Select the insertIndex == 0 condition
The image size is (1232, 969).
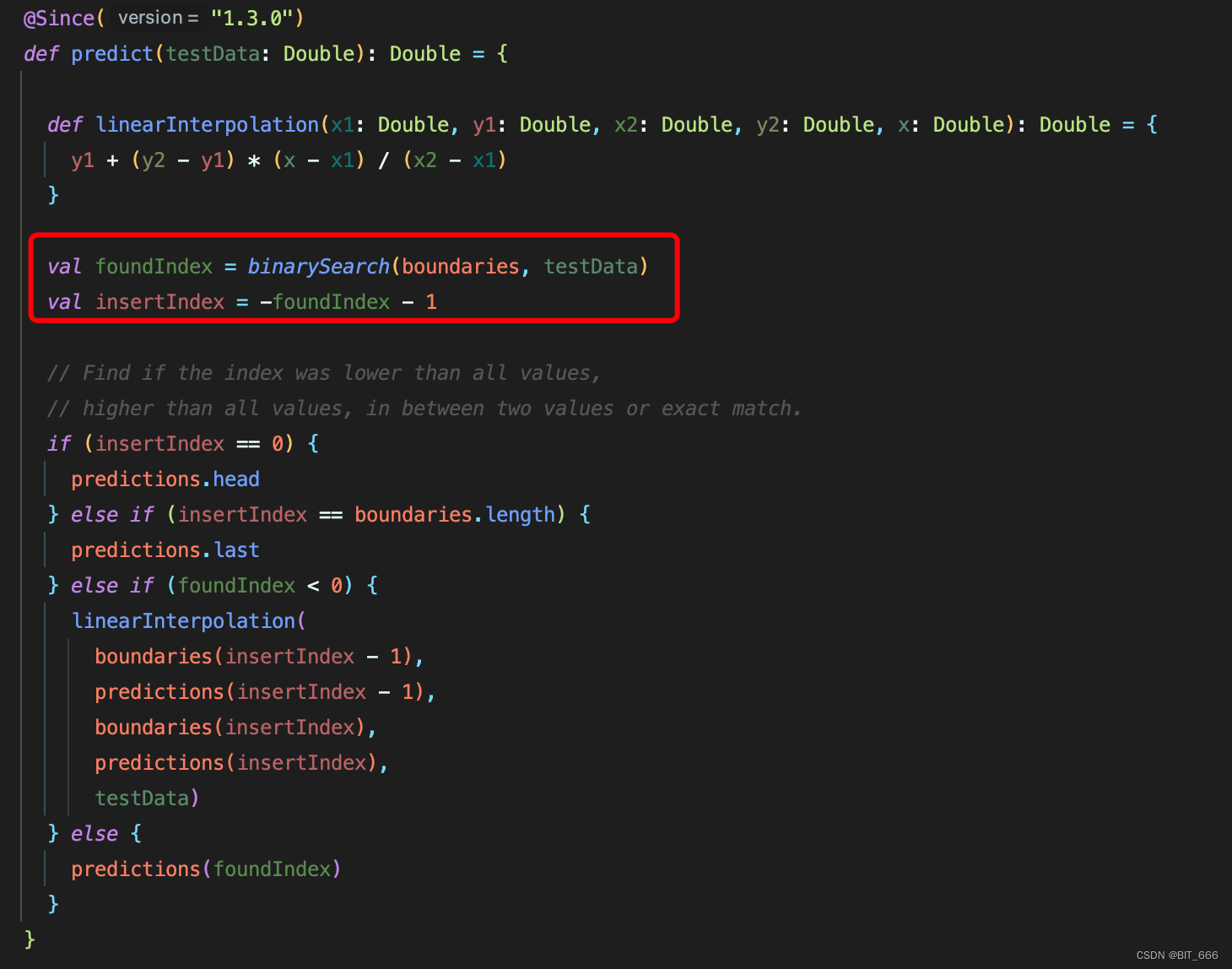coord(187,443)
